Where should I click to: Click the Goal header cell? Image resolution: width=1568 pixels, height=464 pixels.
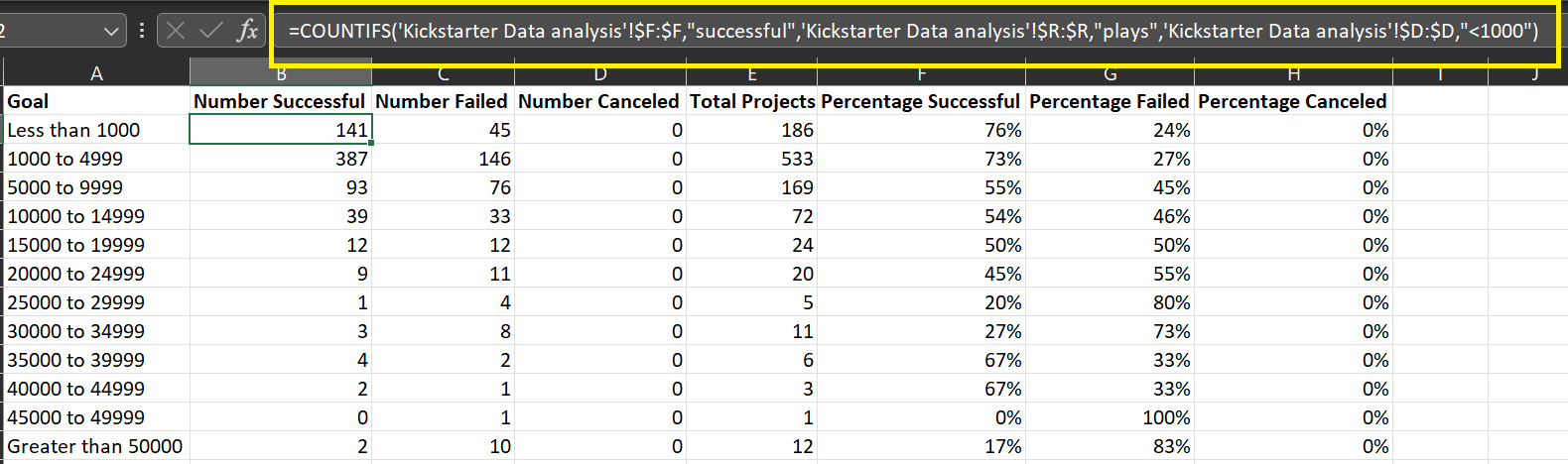96,101
